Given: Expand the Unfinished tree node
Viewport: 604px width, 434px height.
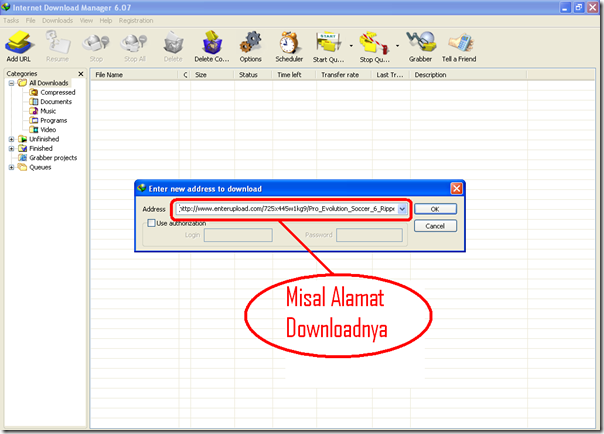Looking at the screenshot, I should 11,139.
